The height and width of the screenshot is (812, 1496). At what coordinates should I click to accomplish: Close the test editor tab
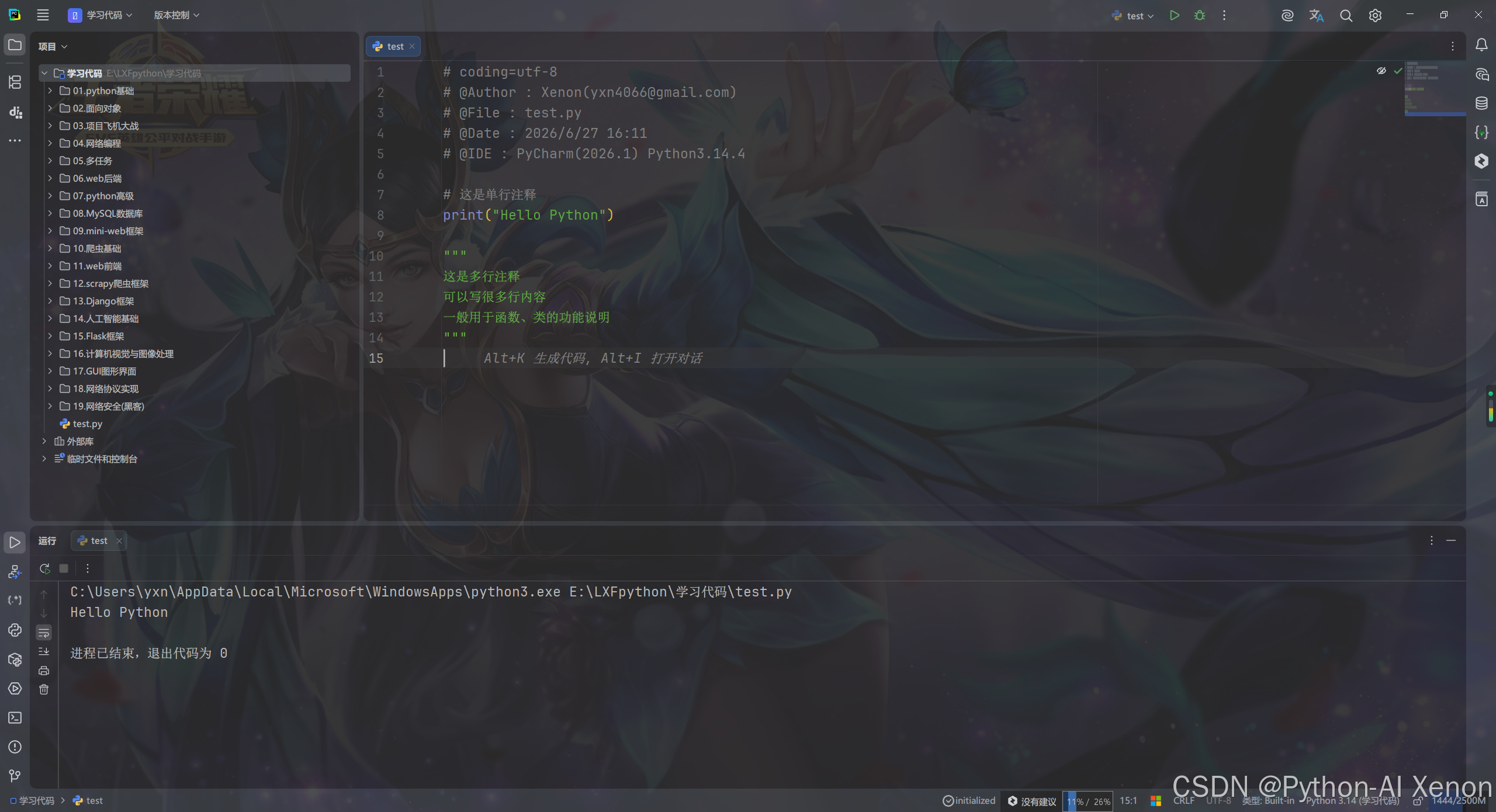412,46
